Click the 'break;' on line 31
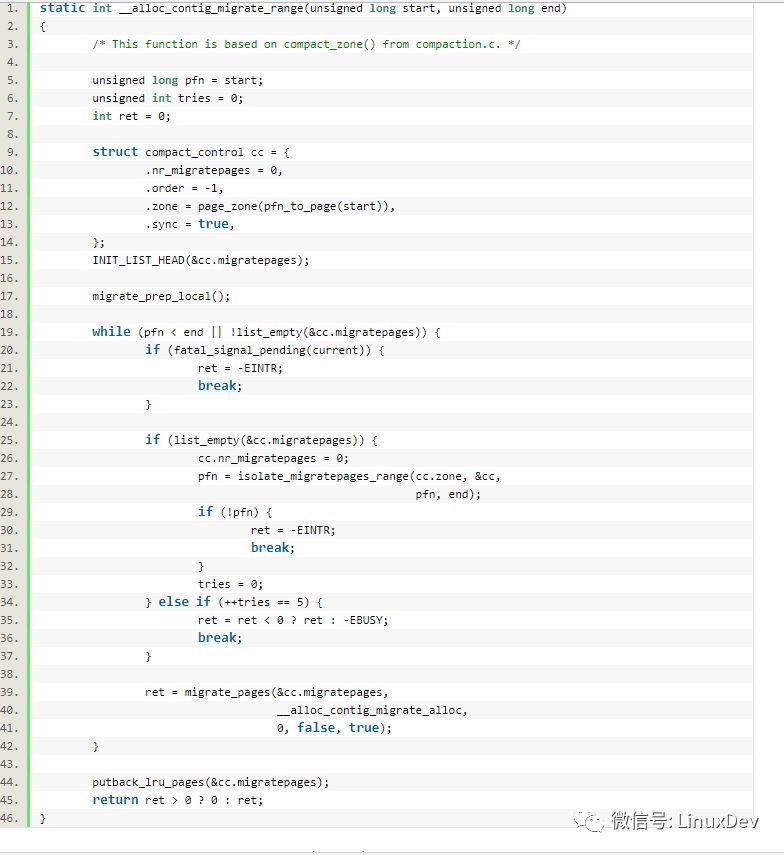Screen dimensions: 784x855 pos(273,548)
